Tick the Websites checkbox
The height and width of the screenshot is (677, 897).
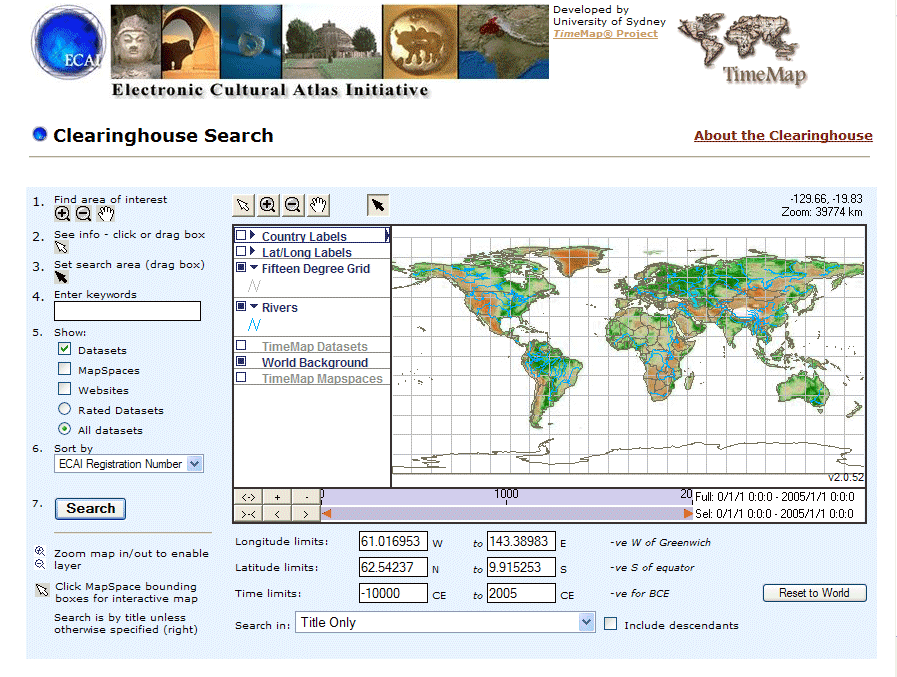65,389
